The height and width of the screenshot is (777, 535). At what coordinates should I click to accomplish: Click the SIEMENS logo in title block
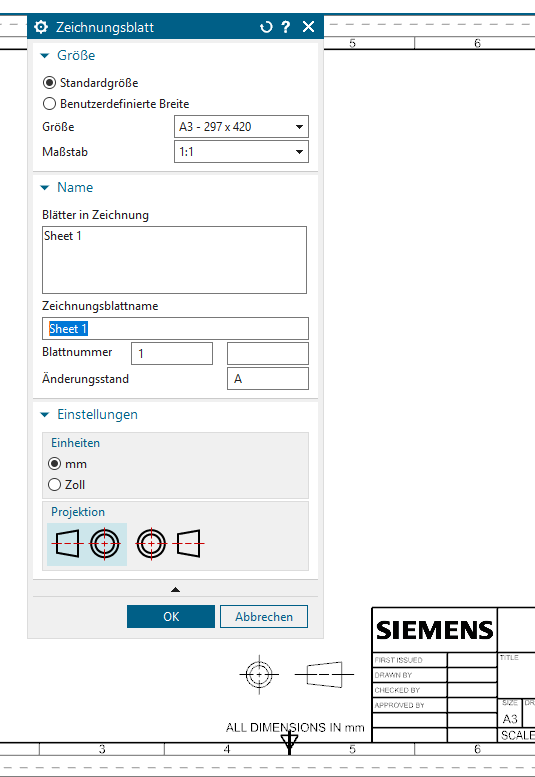tap(434, 630)
